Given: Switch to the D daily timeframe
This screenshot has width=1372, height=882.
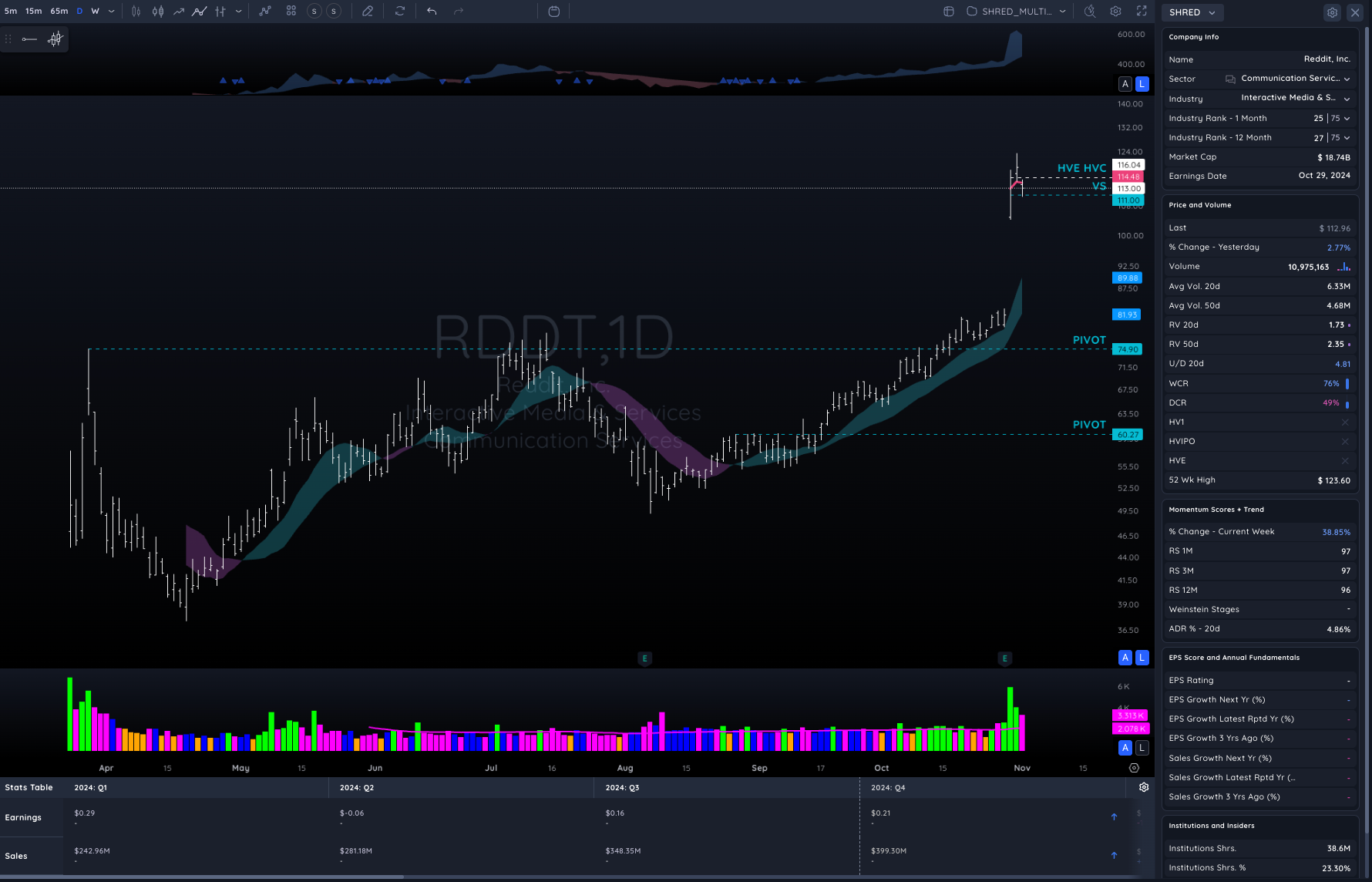Looking at the screenshot, I should pos(79,12).
